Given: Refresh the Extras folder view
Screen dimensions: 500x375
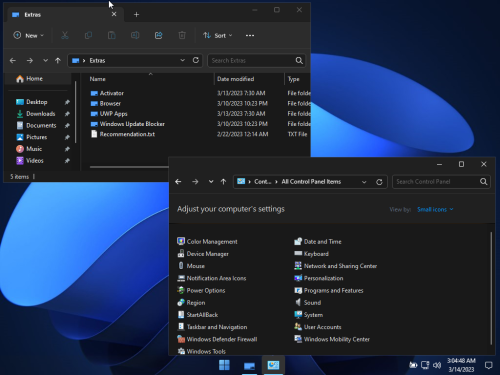Looking at the screenshot, I should 196,60.
